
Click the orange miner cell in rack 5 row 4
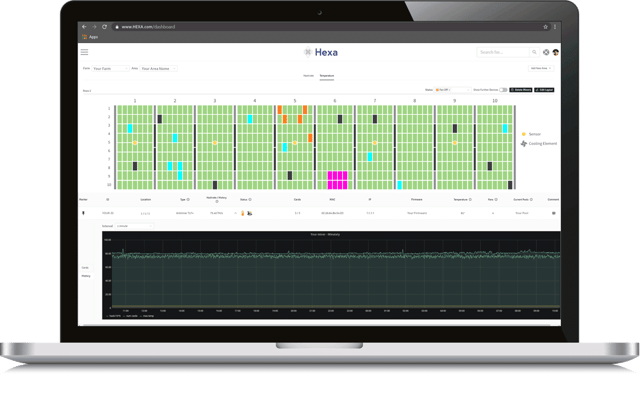[x=310, y=138]
